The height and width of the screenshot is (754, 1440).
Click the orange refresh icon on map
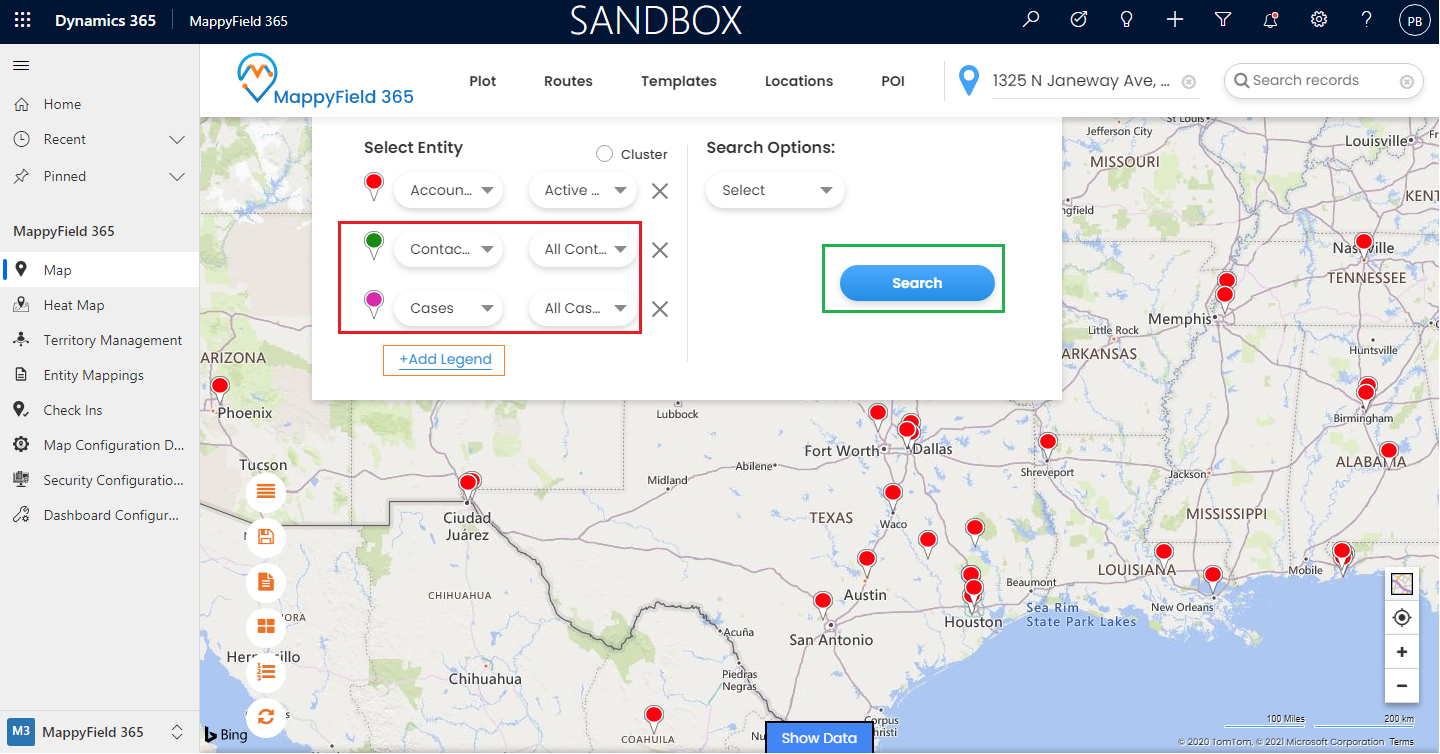click(266, 716)
